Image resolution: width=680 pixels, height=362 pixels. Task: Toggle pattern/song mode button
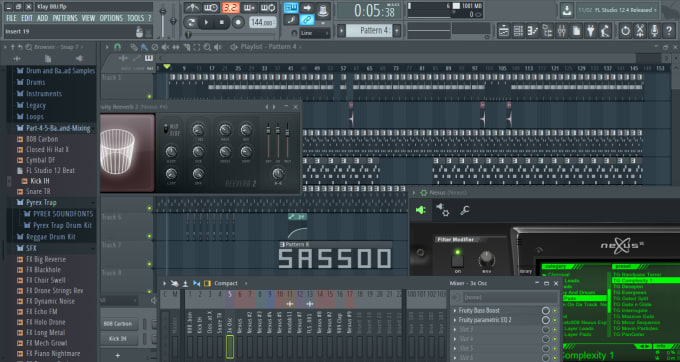pos(191,22)
